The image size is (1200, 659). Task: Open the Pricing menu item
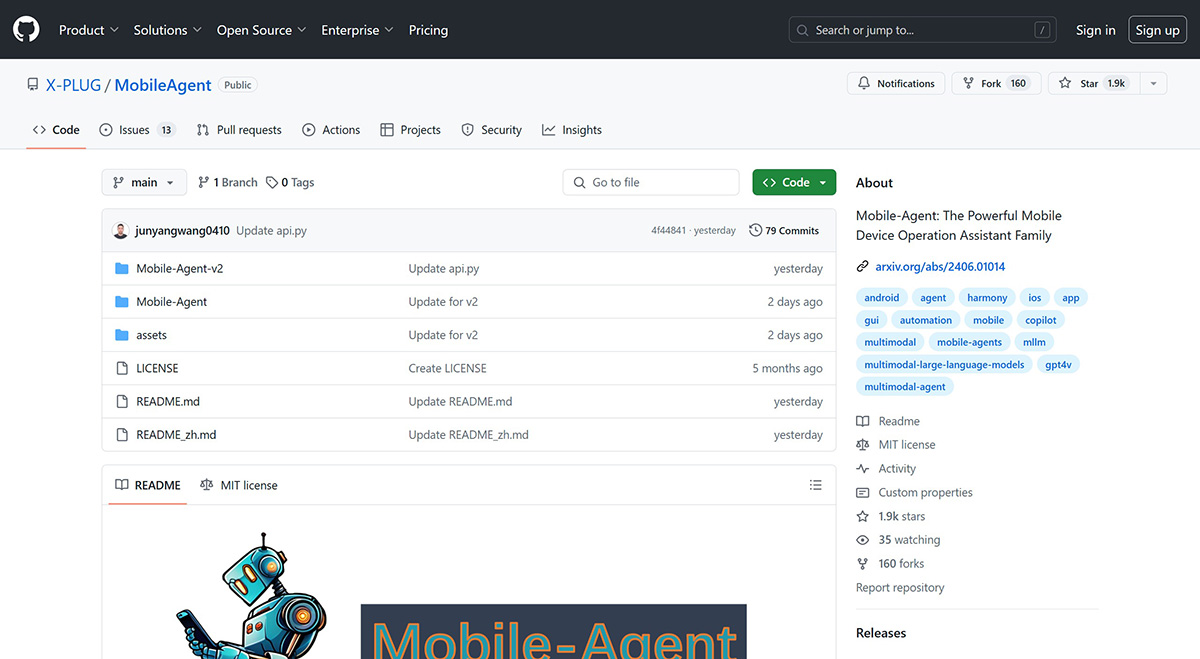coord(428,29)
